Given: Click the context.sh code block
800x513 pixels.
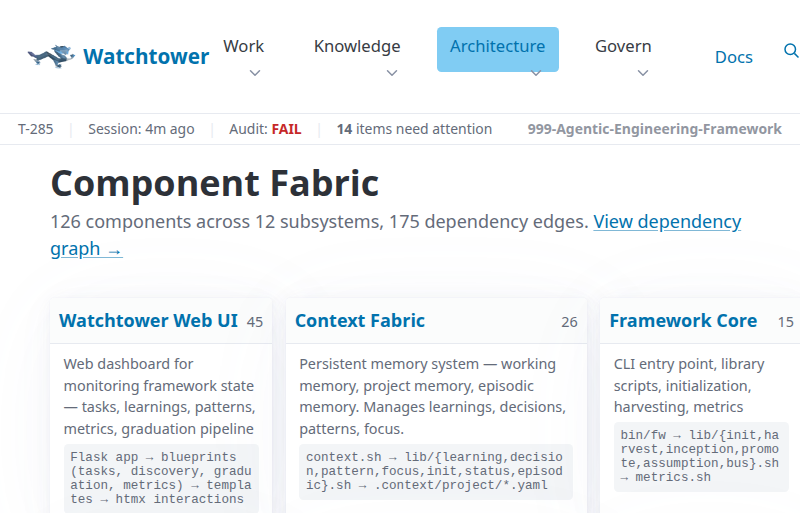Looking at the screenshot, I should click(436, 471).
